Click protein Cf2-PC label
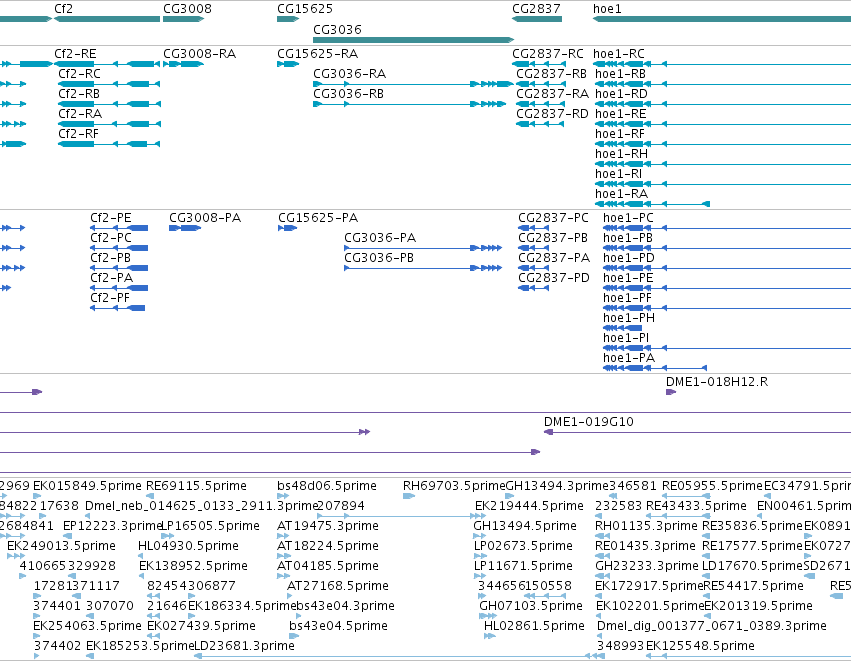 tap(111, 238)
